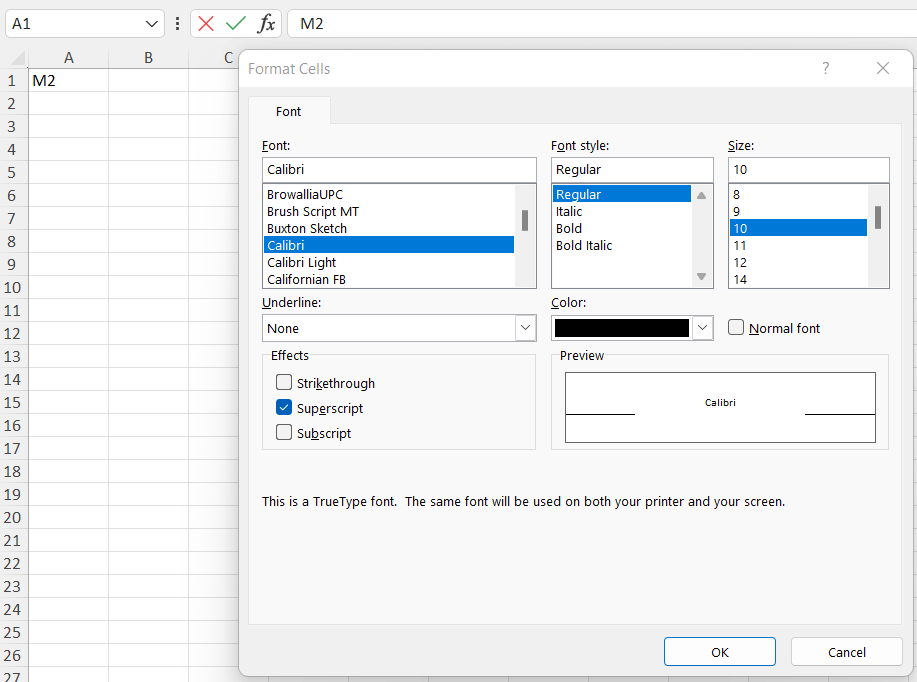The image size is (917, 682).
Task: Click the black font color swatch
Action: click(x=621, y=328)
